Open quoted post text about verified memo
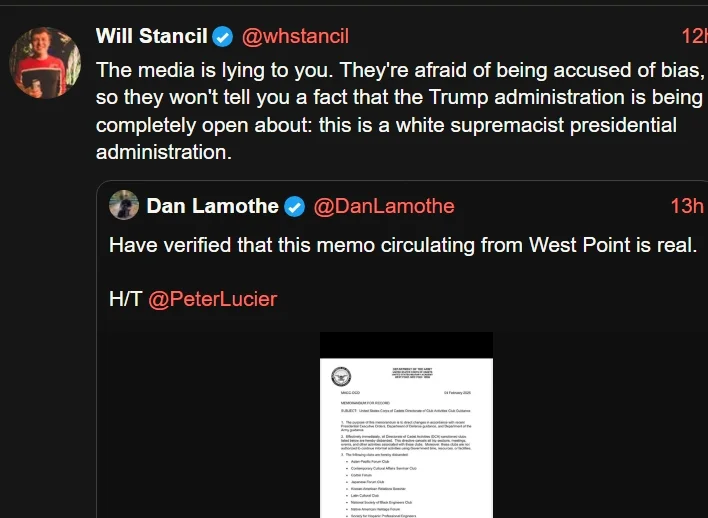This screenshot has width=708, height=518. (402, 245)
